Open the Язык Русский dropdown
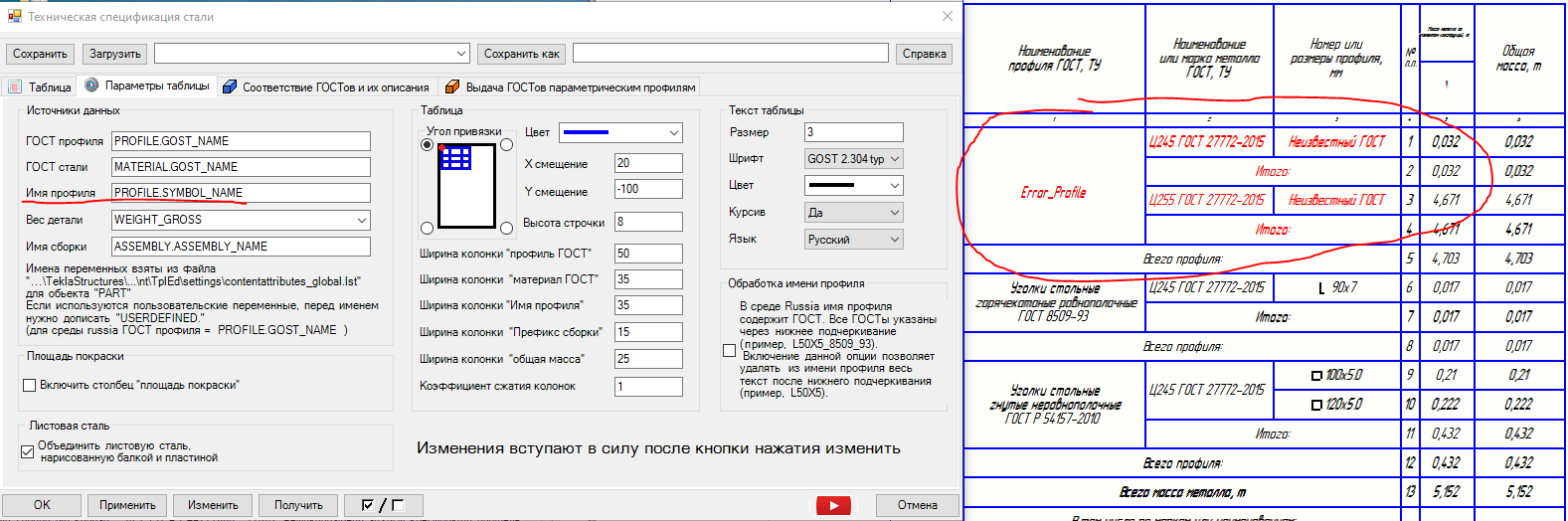The height and width of the screenshot is (521, 1568). (853, 240)
